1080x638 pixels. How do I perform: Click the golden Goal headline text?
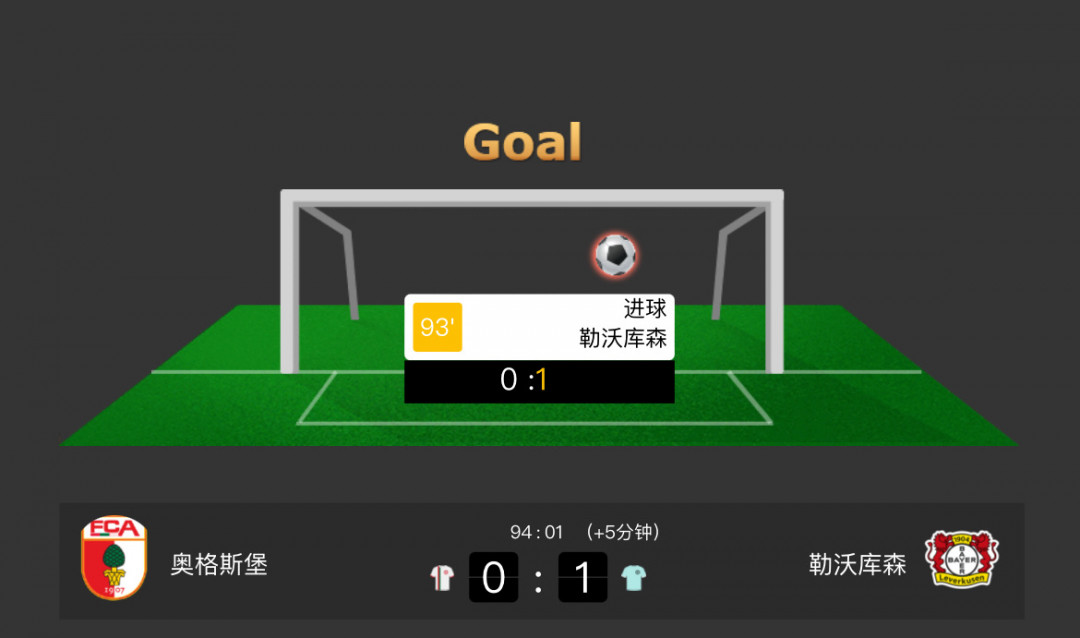point(523,142)
